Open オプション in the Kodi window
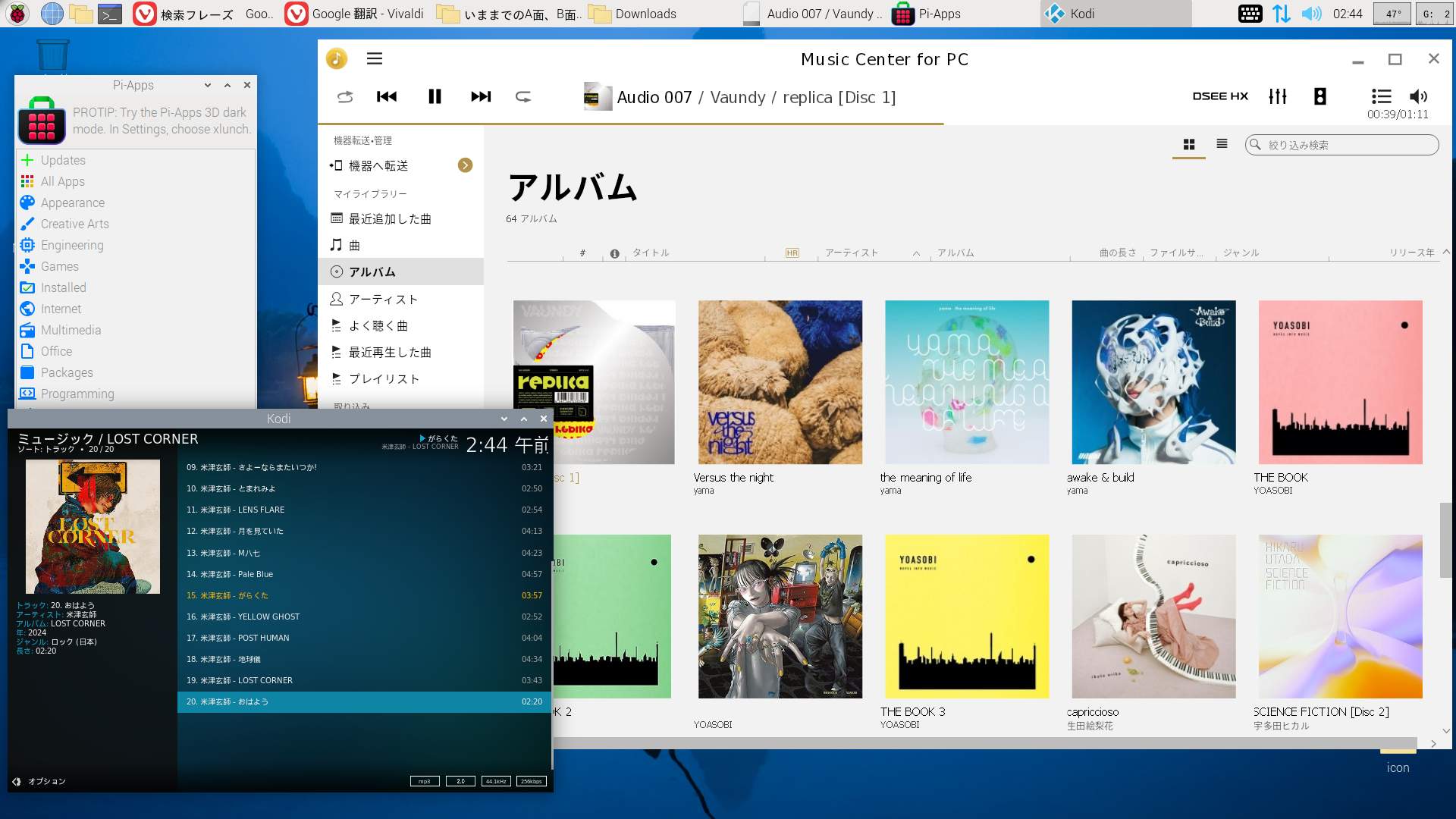This screenshot has height=819, width=1456. (x=39, y=781)
